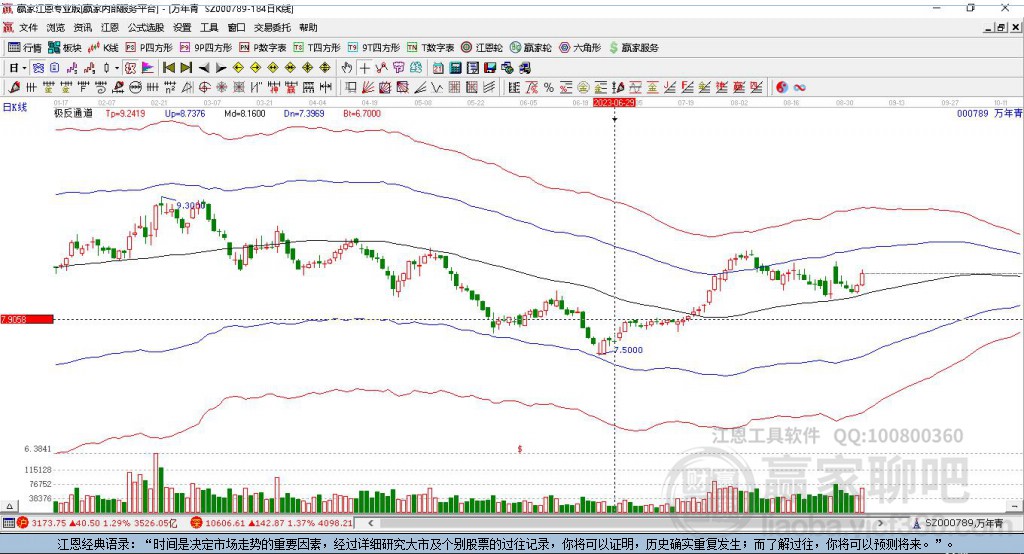Click the status bar scroll left arrow
The width and height of the screenshot is (1024, 554).
pyautogui.click(x=370, y=523)
